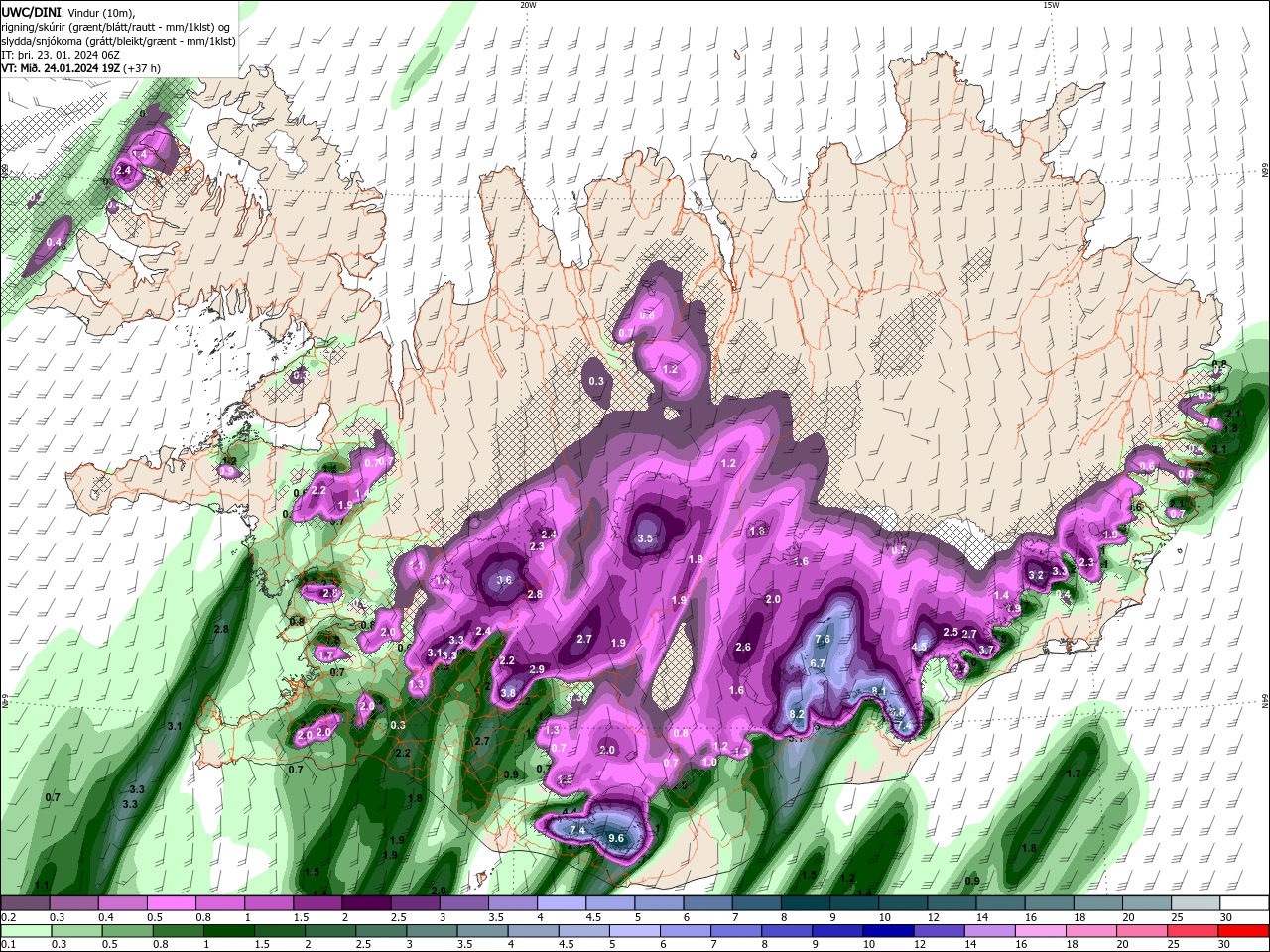This screenshot has height=952, width=1270.
Task: Click the 'VT: Mið. 24.01.2024 19Z' valid time
Action: [x=61, y=68]
